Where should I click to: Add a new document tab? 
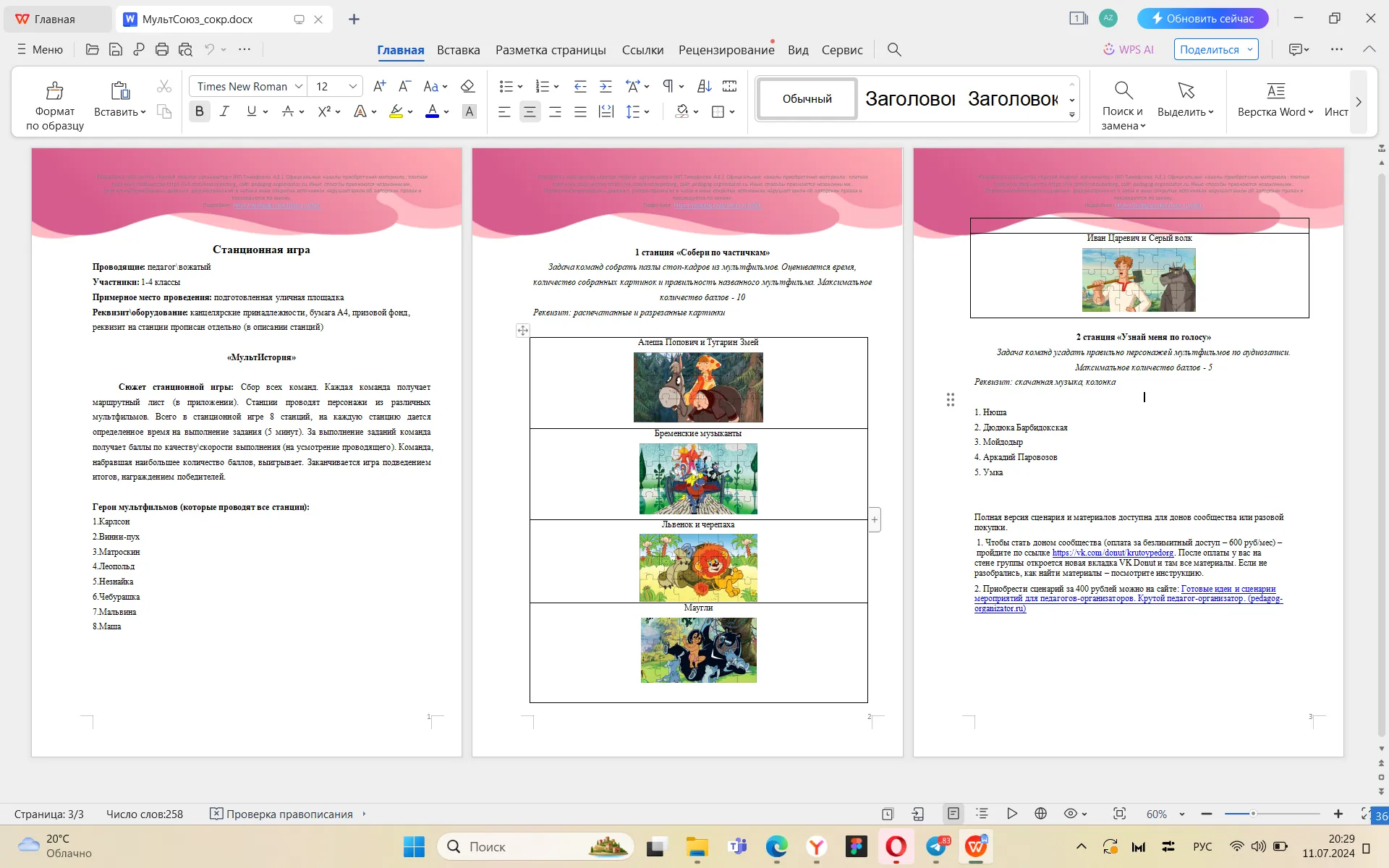(354, 19)
